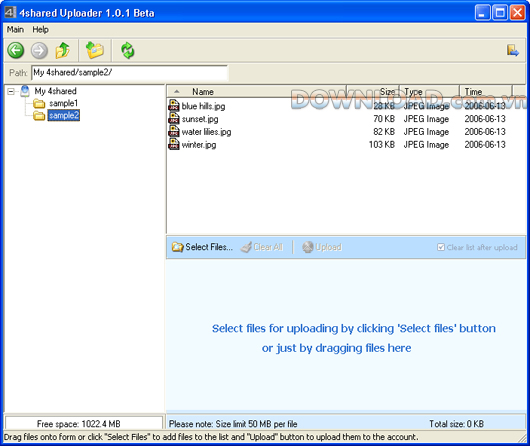Click the My 4shared account icon
The height and width of the screenshot is (446, 530).
[25, 91]
